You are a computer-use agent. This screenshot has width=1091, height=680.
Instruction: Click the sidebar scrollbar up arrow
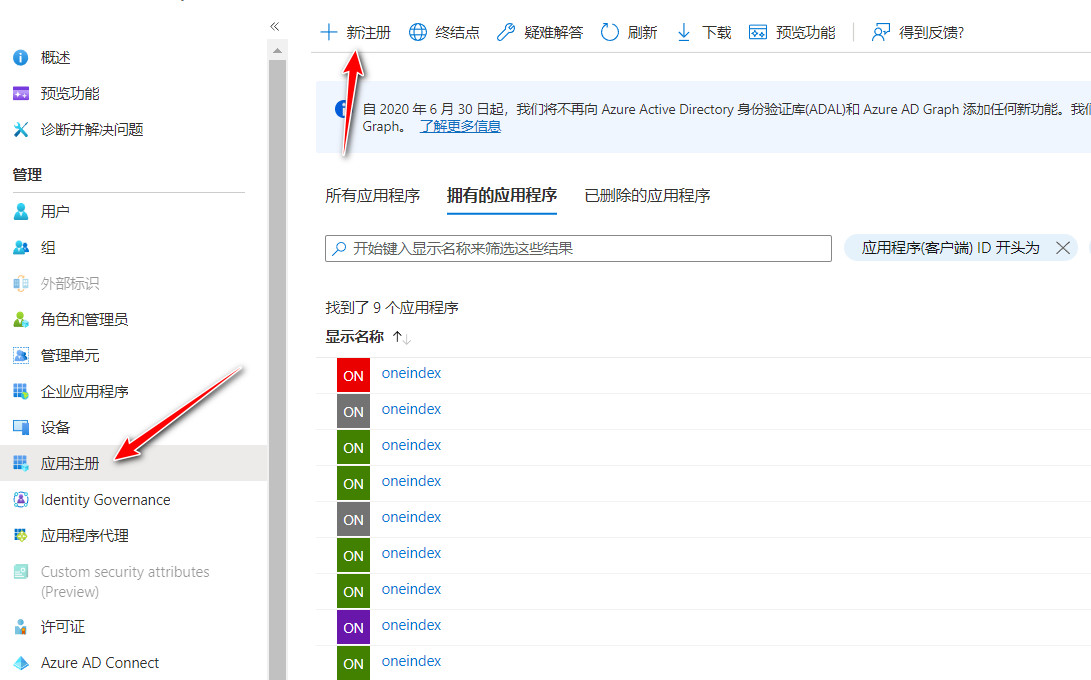tap(278, 51)
